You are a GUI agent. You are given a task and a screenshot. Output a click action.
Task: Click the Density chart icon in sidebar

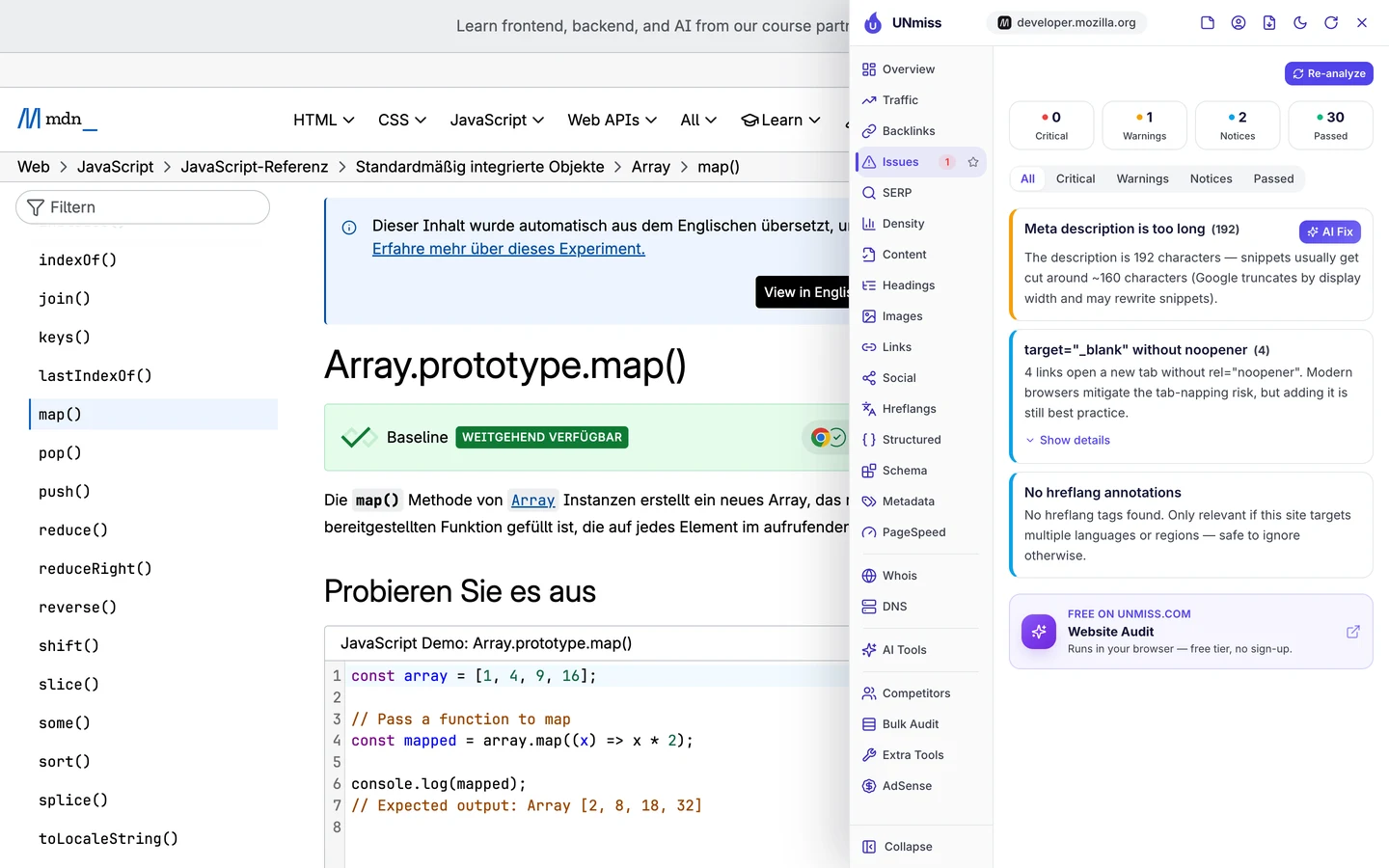(x=869, y=224)
